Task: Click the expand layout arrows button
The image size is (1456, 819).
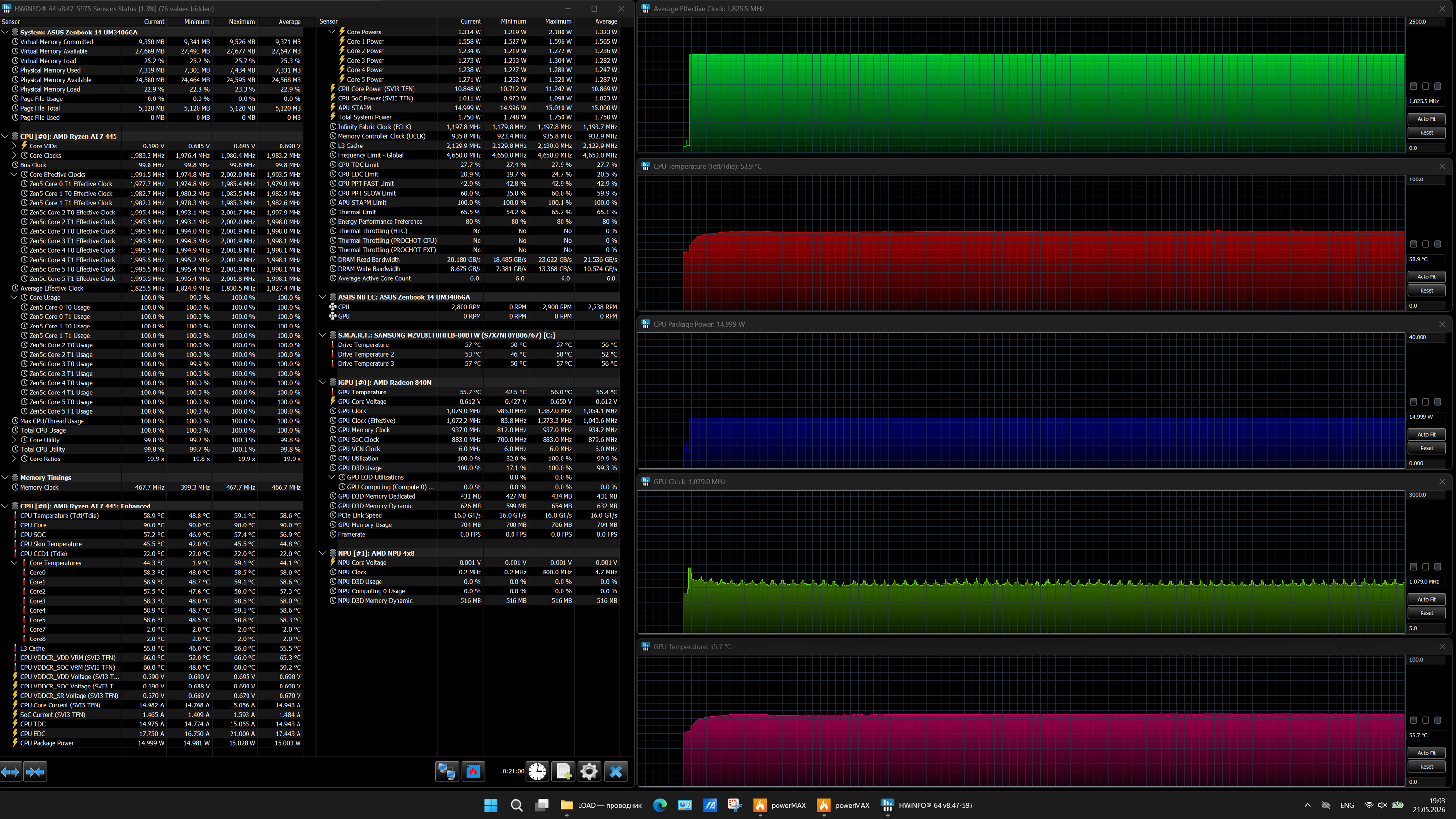Action: (x=11, y=771)
